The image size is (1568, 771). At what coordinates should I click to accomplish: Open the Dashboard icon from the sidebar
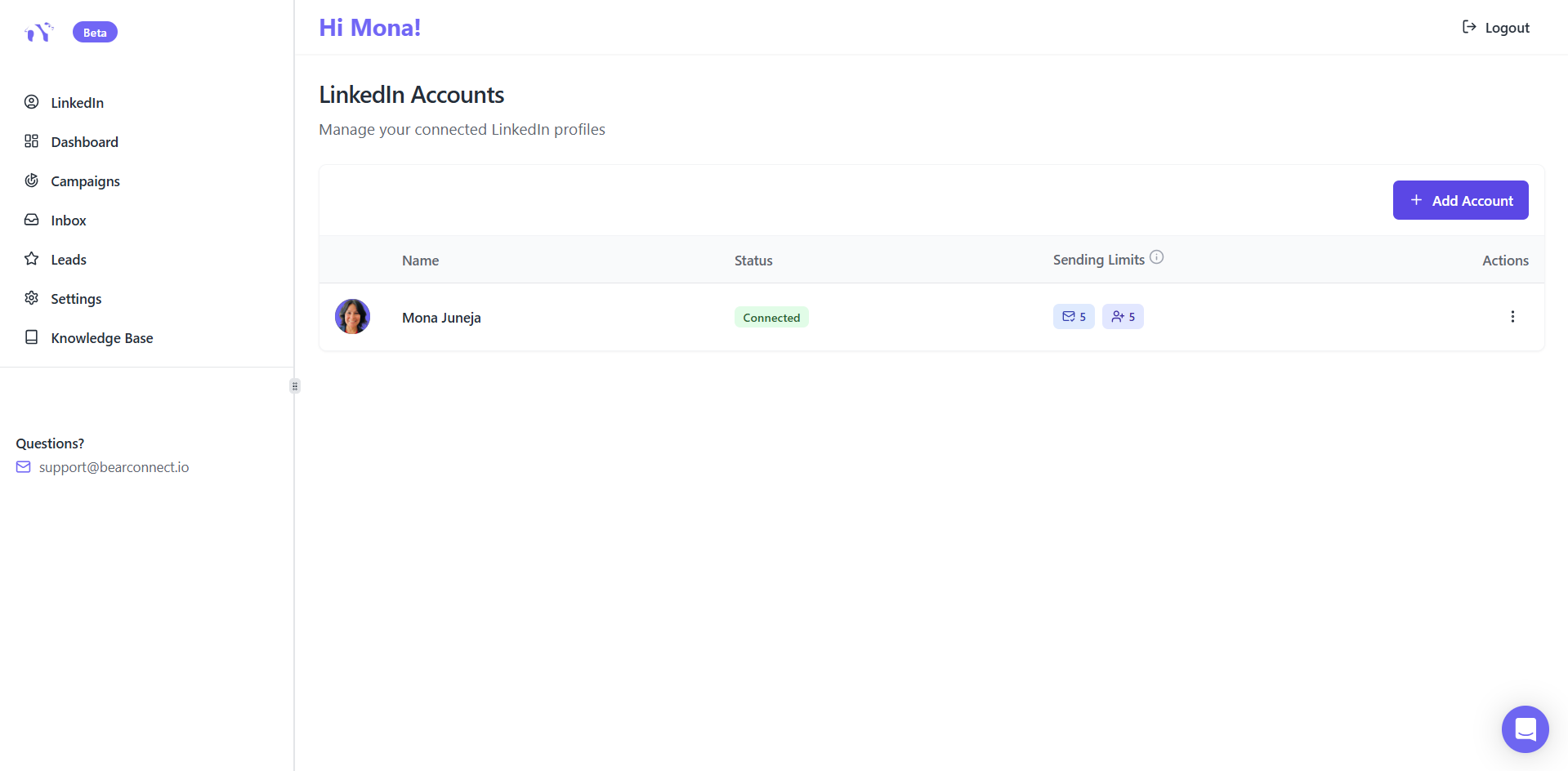tap(31, 140)
